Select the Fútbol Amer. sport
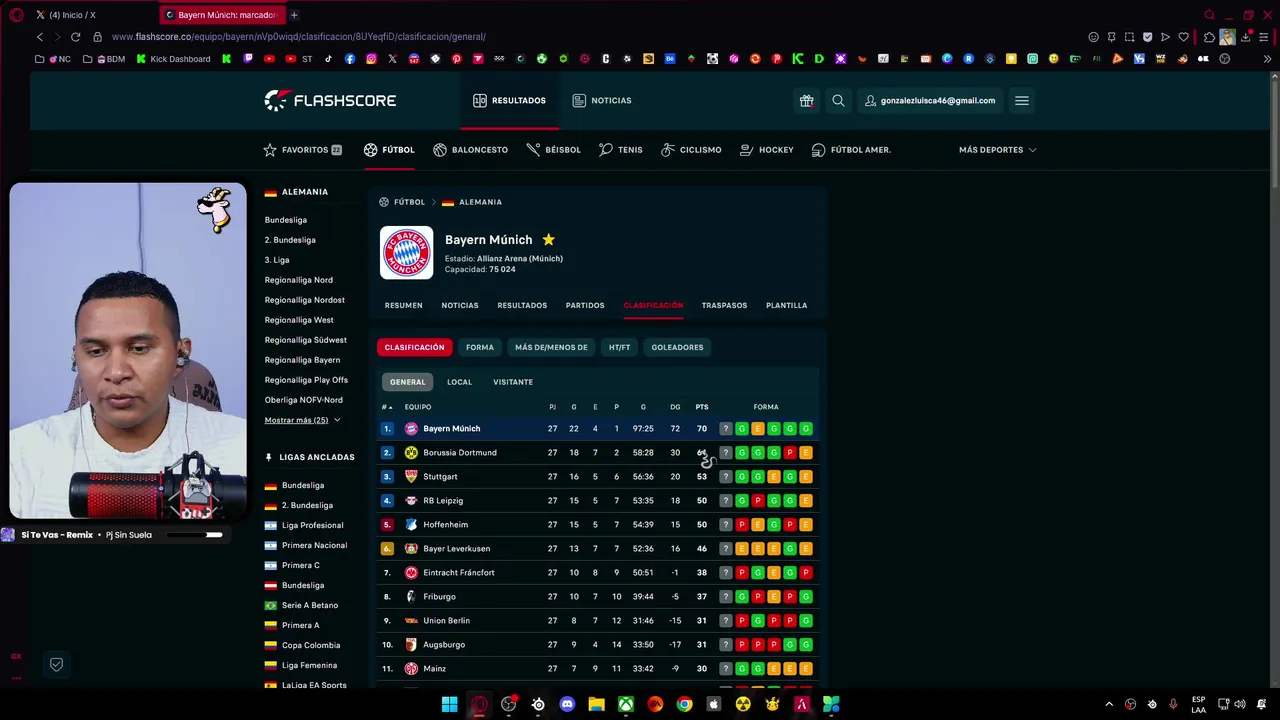The height and width of the screenshot is (720, 1280). tap(851, 150)
